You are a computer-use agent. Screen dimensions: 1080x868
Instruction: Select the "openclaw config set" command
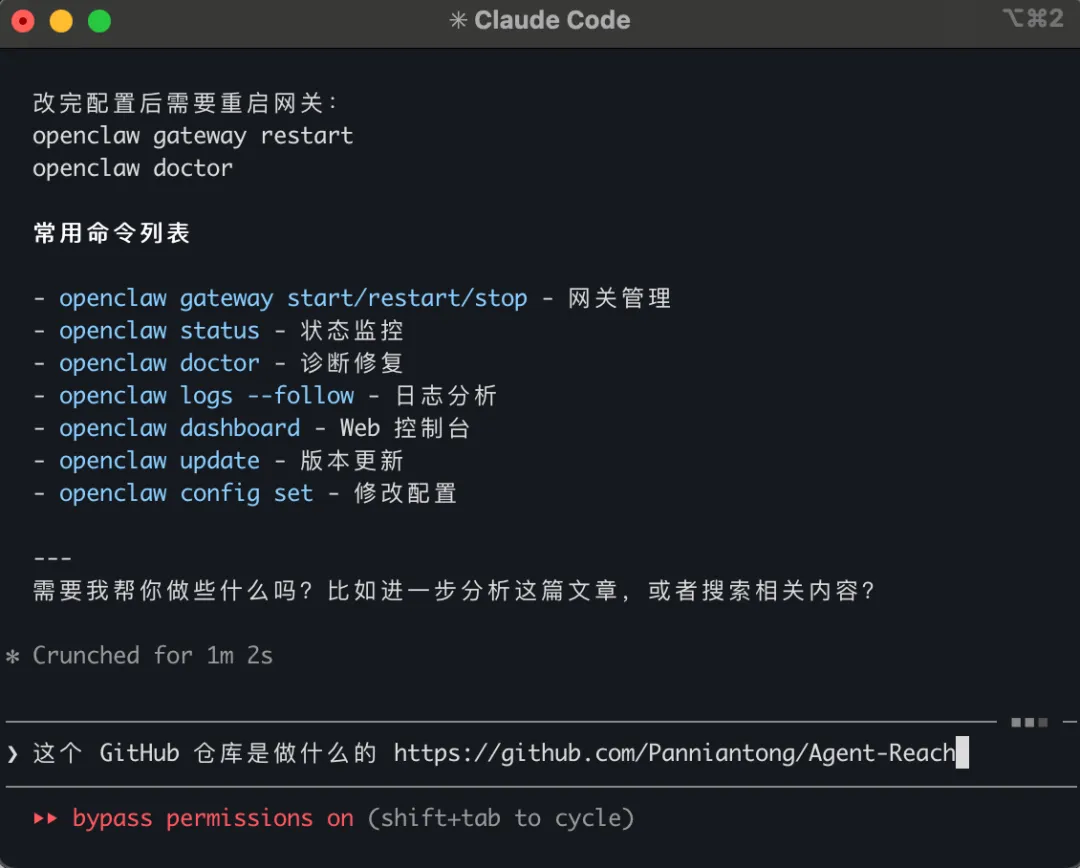(x=186, y=493)
